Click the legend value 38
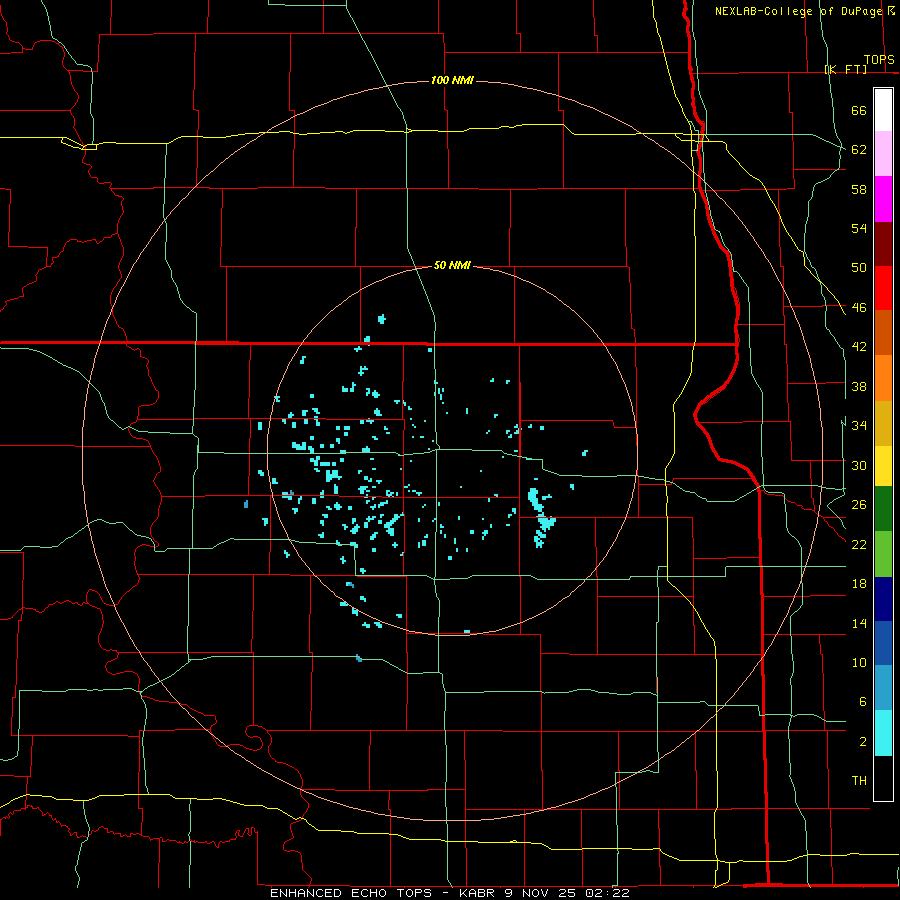This screenshot has width=900, height=900. (859, 386)
